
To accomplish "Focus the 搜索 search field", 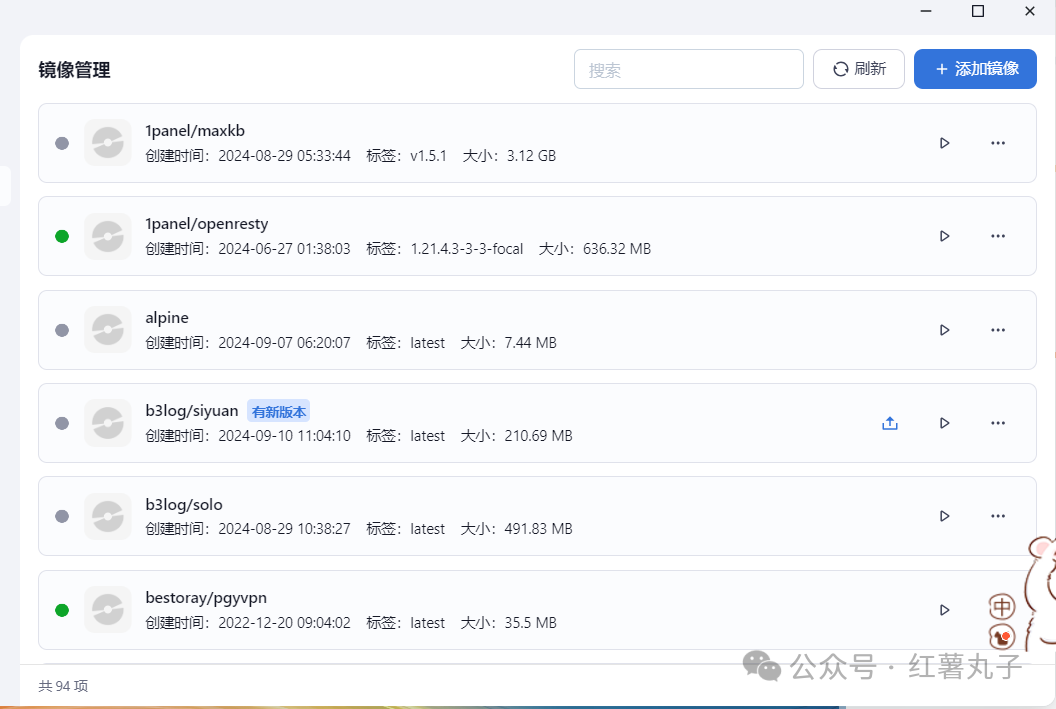I will point(689,69).
